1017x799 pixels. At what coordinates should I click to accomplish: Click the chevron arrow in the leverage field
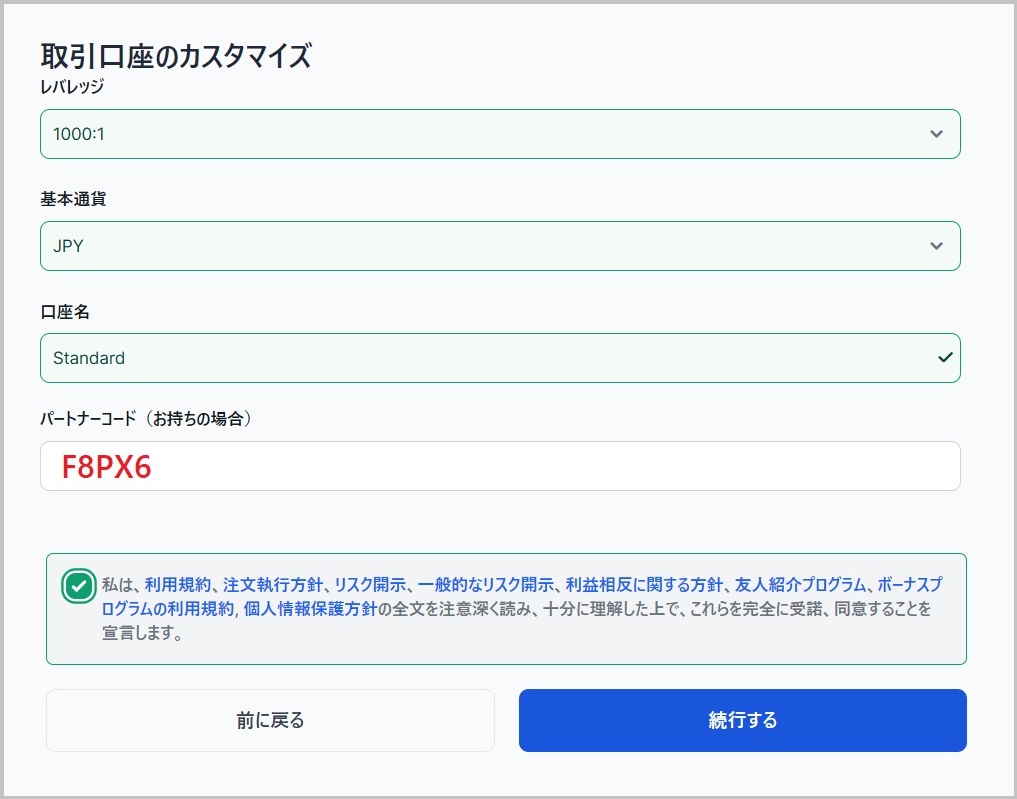(x=935, y=134)
